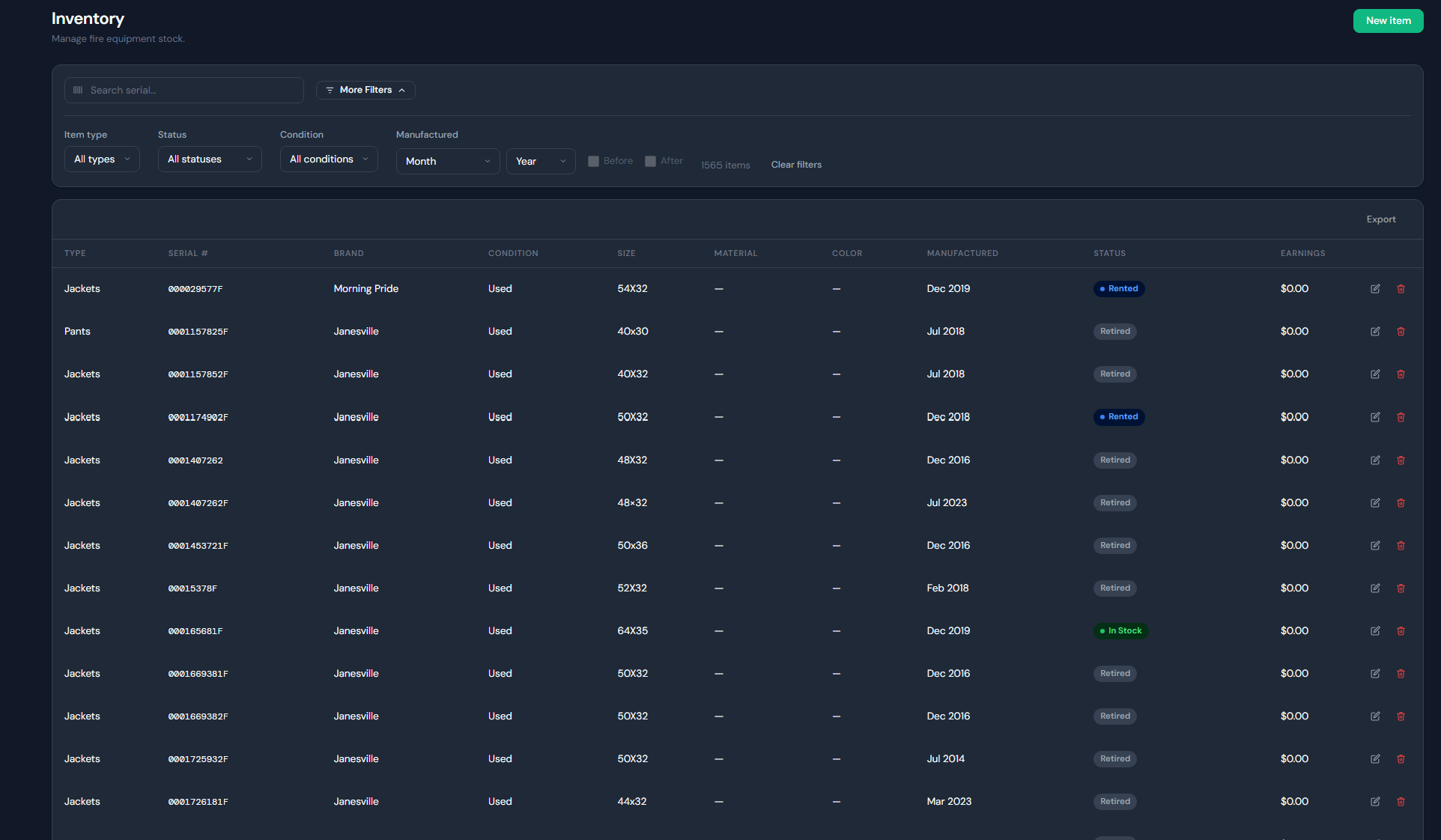Select the 44x32 size cell
The height and width of the screenshot is (840, 1441).
[632, 802]
